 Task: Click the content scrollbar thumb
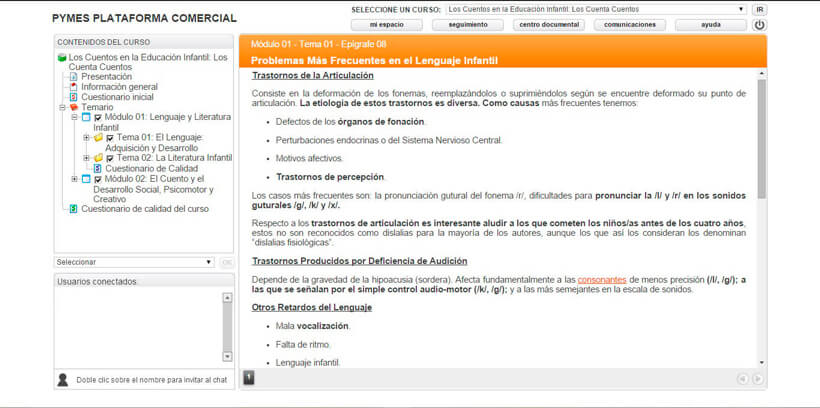pos(761,139)
